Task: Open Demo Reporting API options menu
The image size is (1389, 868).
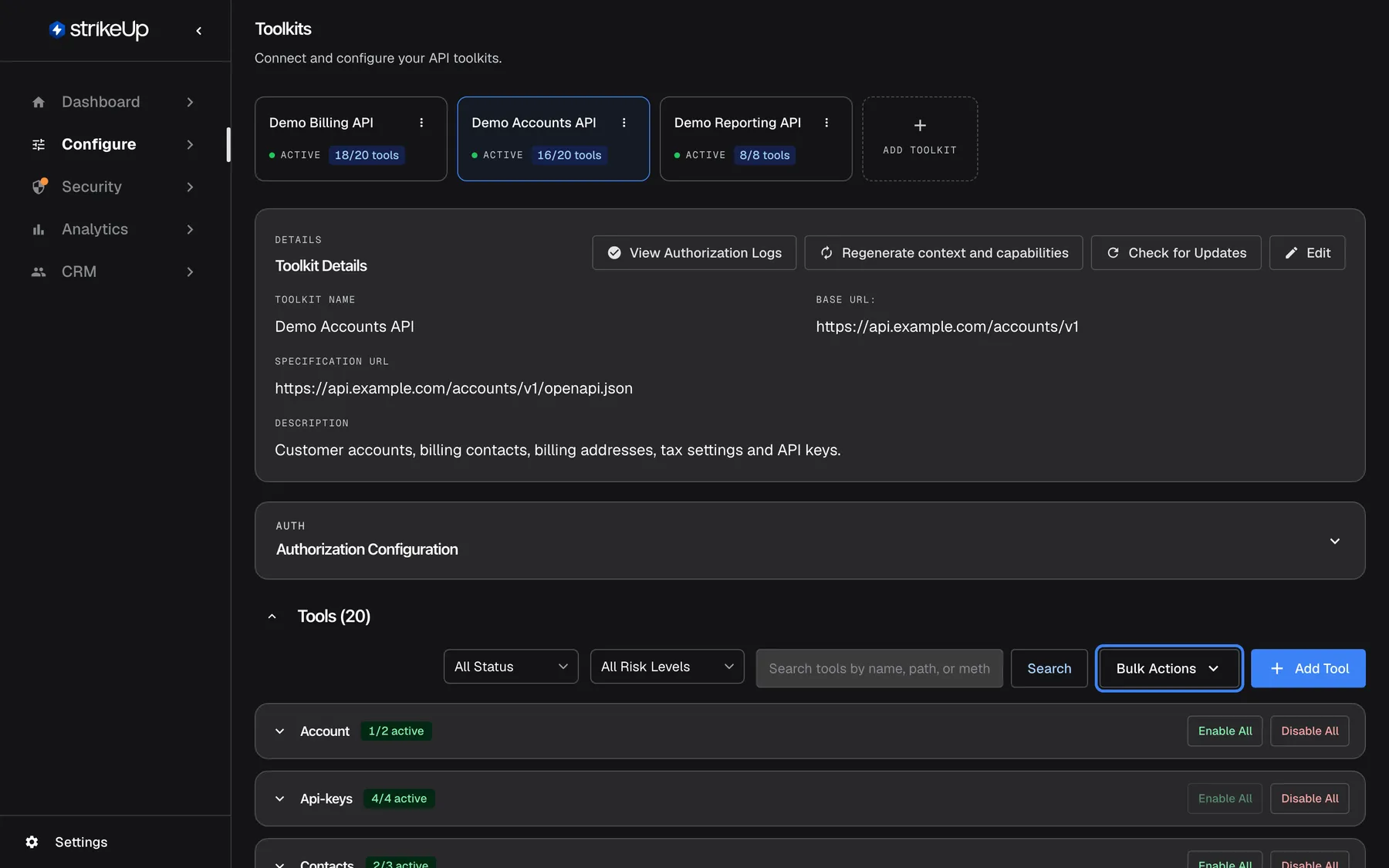Action: [826, 123]
